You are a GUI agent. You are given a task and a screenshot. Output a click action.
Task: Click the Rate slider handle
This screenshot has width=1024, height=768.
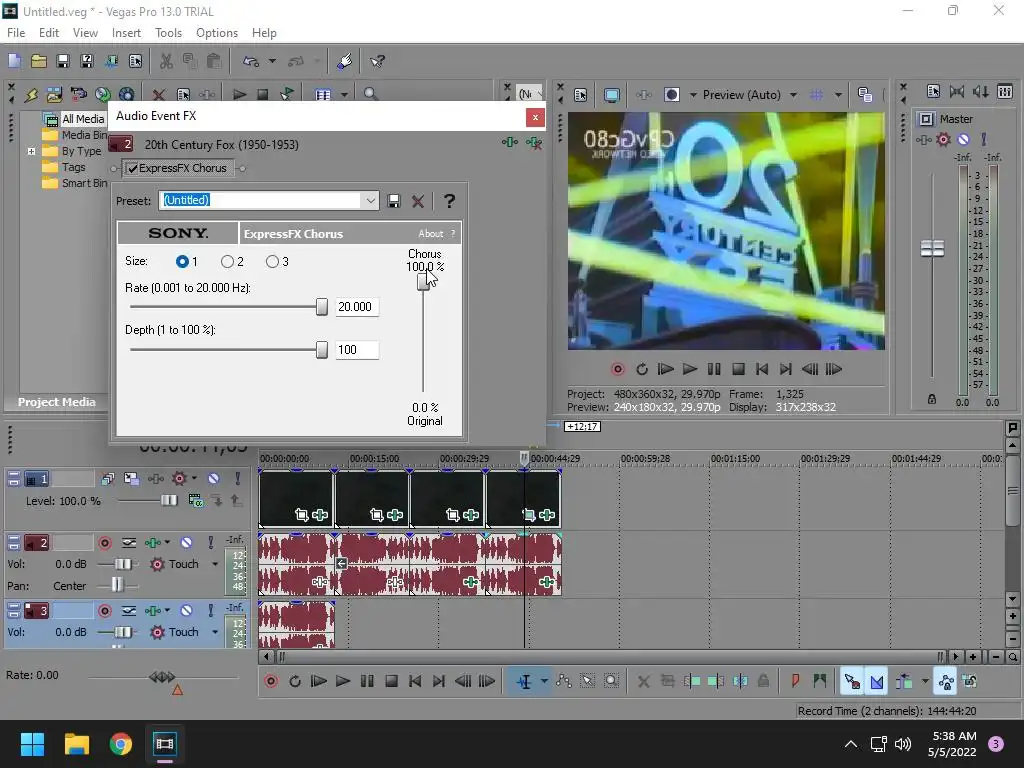[x=321, y=307]
